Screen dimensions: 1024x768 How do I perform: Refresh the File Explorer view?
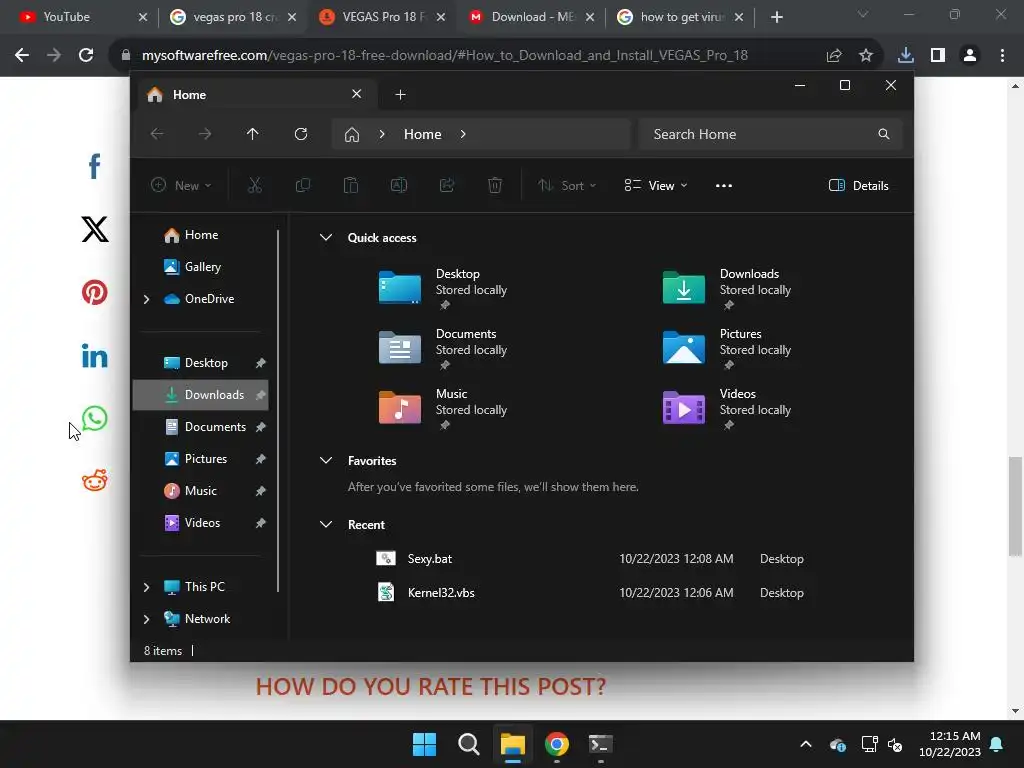coord(300,134)
